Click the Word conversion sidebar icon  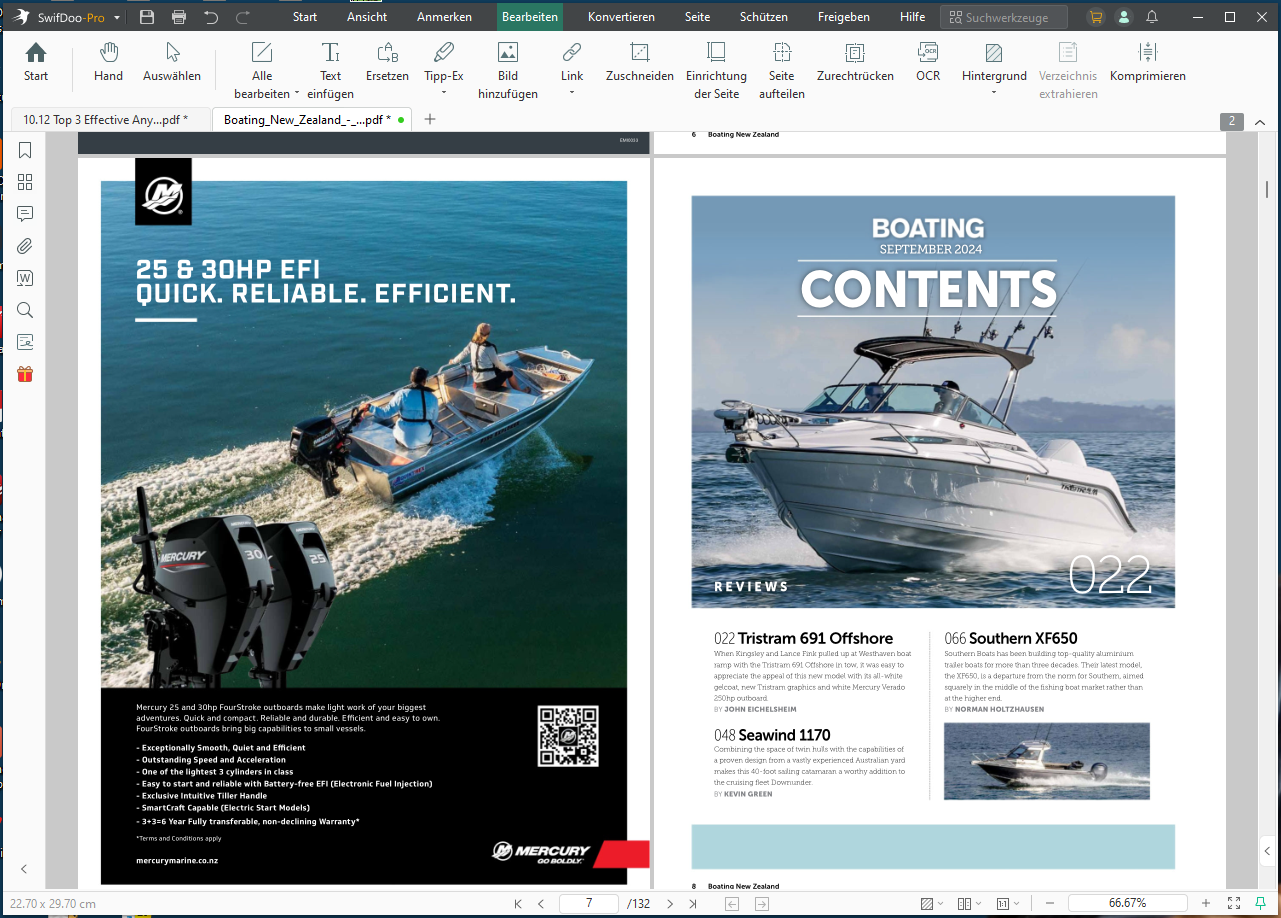point(25,278)
